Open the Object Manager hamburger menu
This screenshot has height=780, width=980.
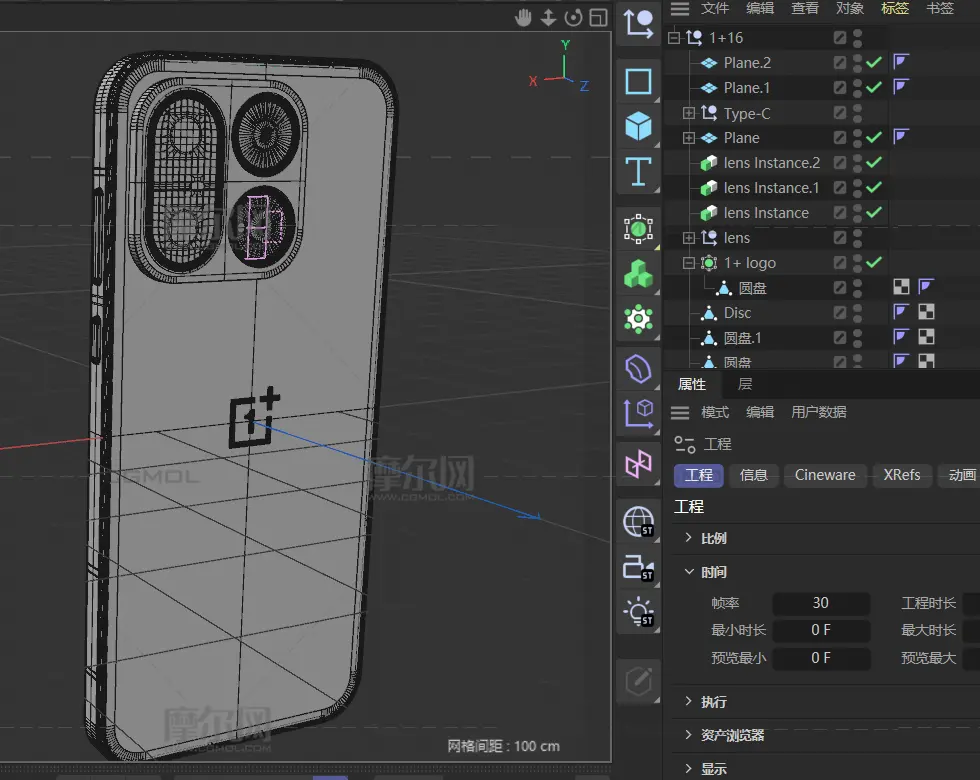coord(679,8)
